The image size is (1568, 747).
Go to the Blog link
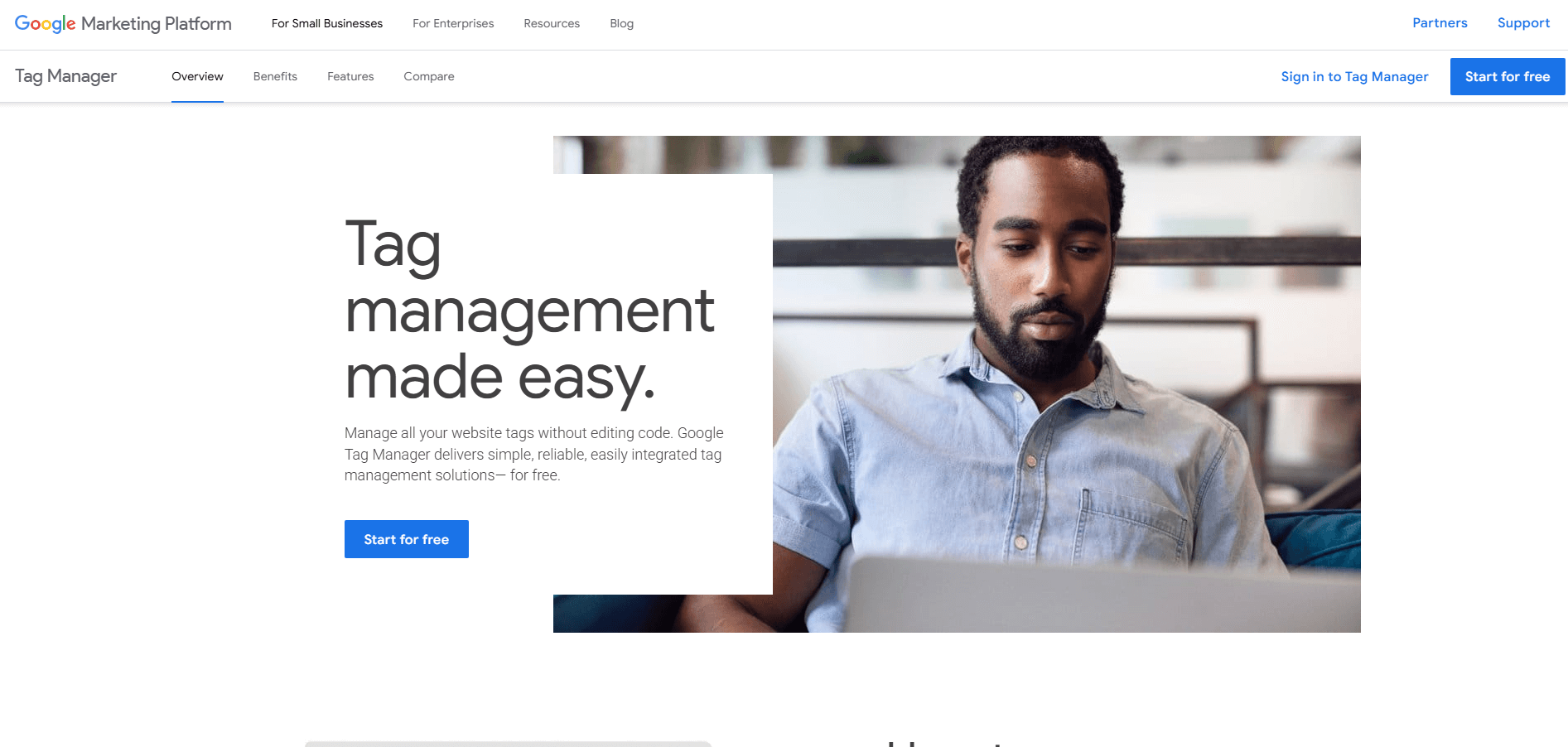pyautogui.click(x=622, y=23)
